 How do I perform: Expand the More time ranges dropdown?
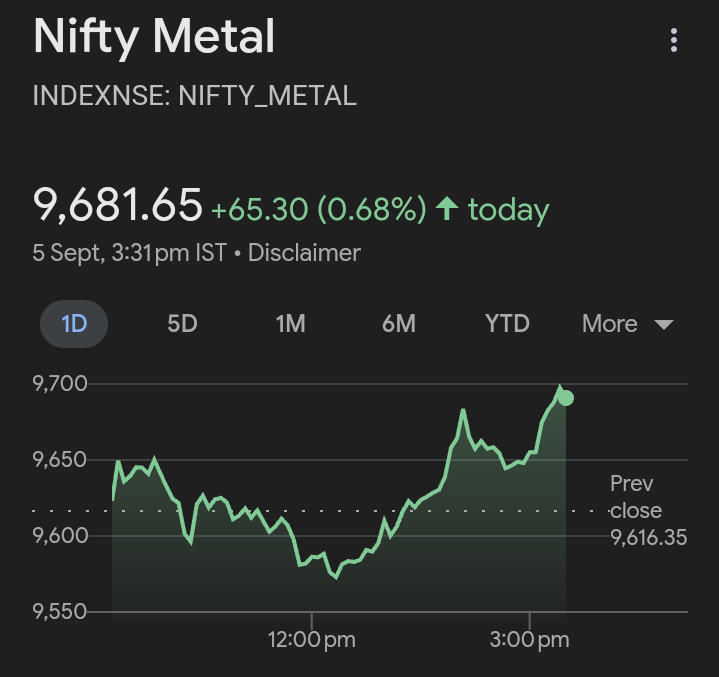(x=627, y=324)
